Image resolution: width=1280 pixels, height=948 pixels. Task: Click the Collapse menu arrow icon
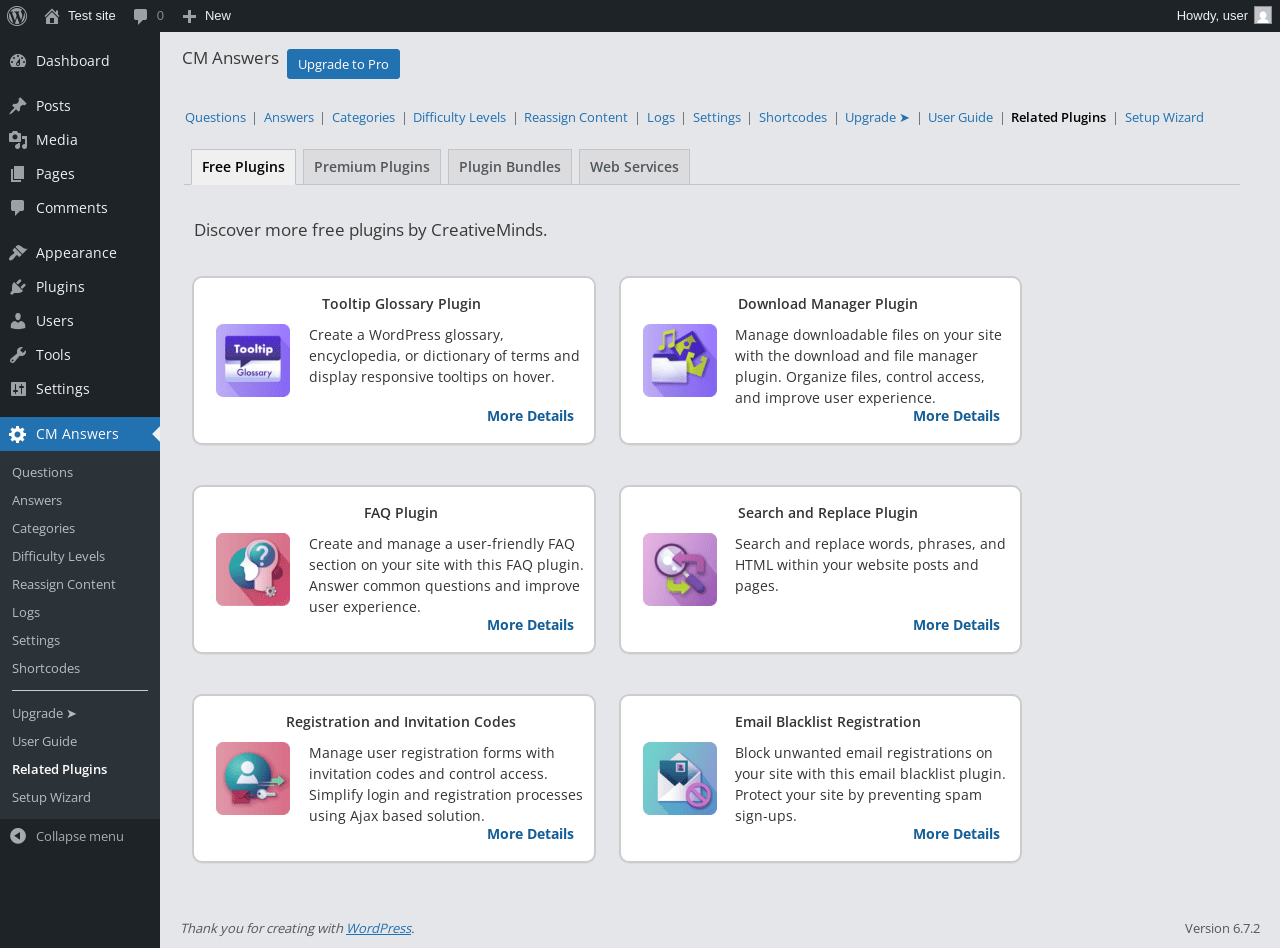click(18, 836)
